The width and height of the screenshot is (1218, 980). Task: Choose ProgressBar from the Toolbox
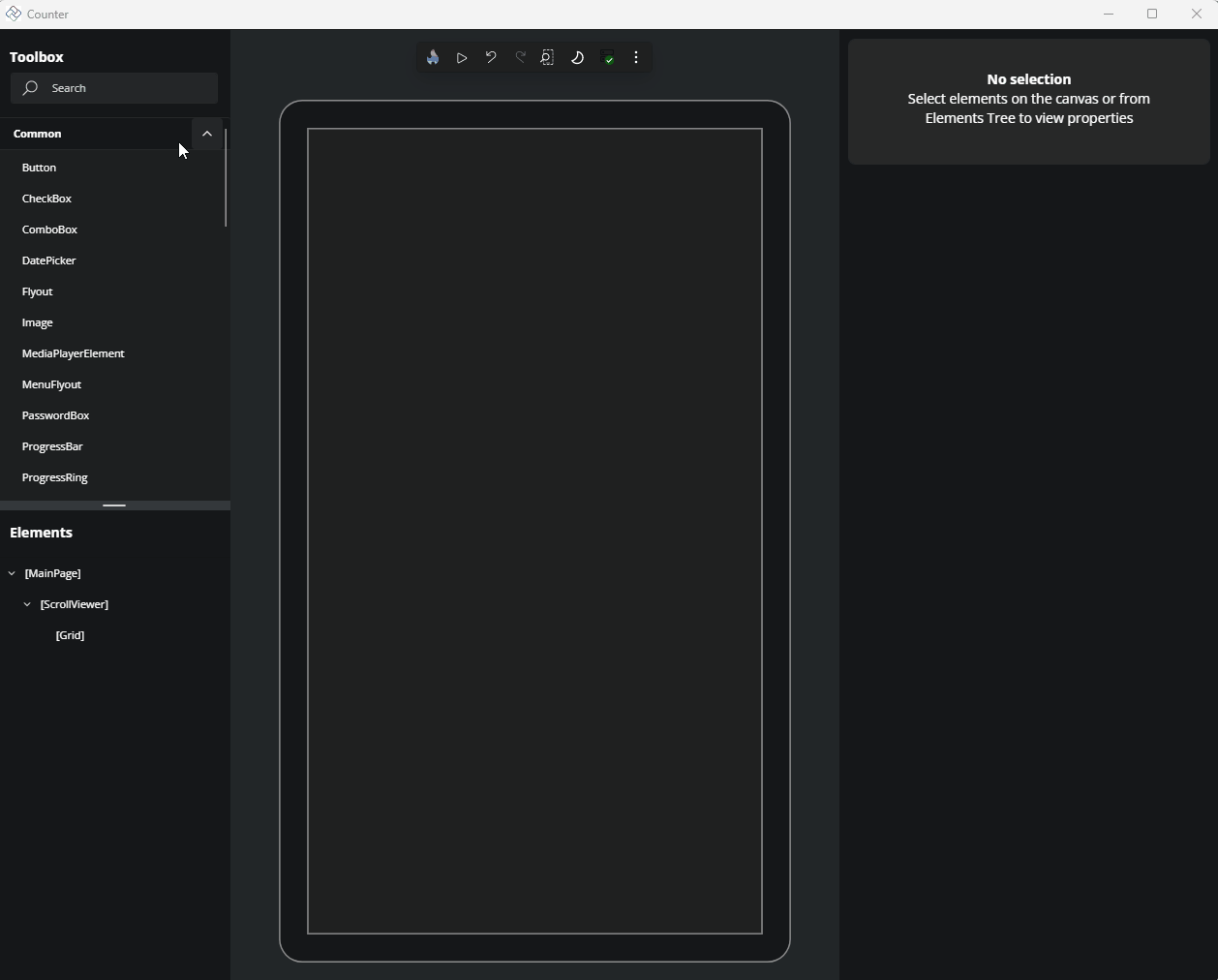pos(53,446)
